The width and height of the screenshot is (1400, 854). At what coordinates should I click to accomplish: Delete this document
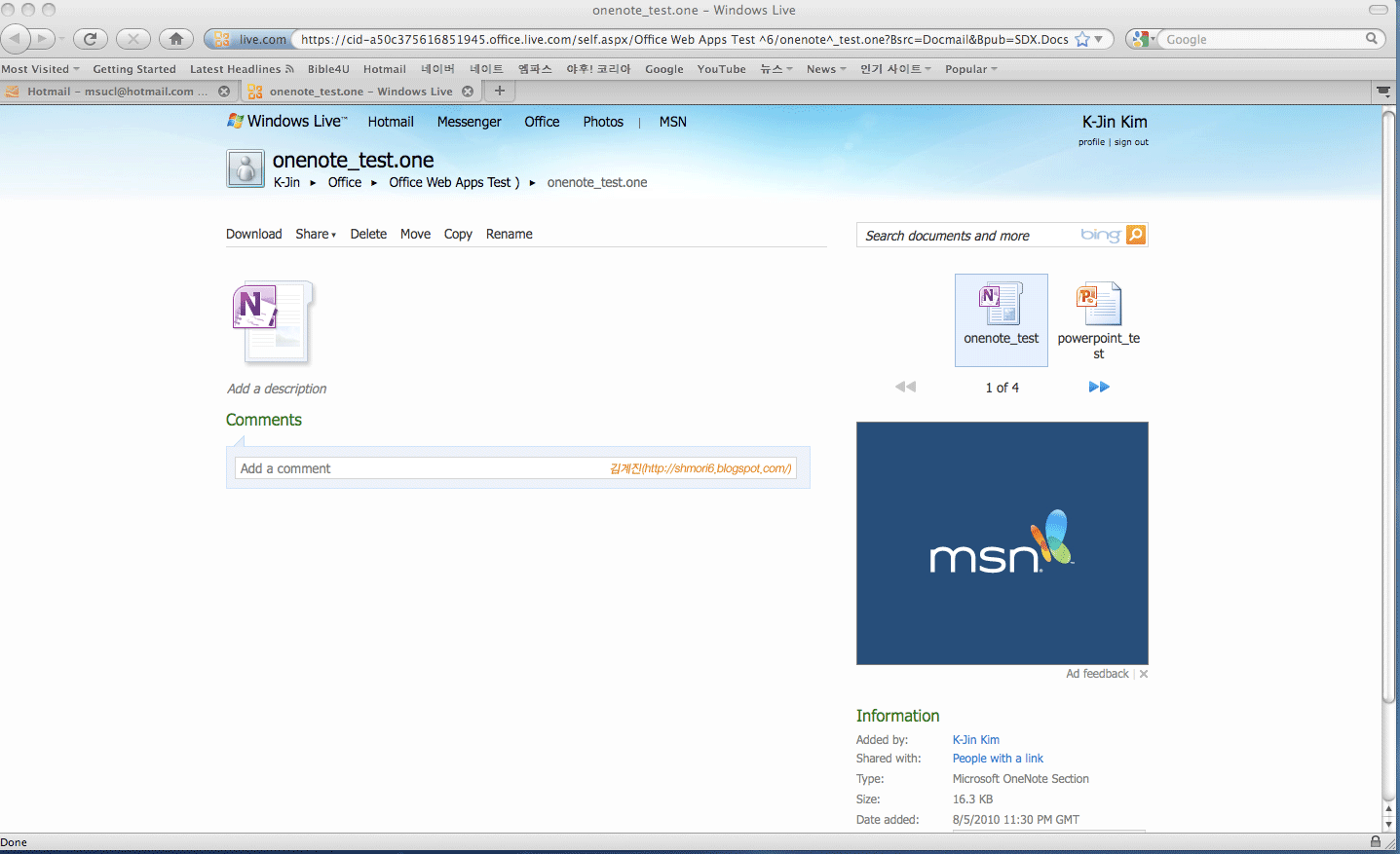[368, 234]
